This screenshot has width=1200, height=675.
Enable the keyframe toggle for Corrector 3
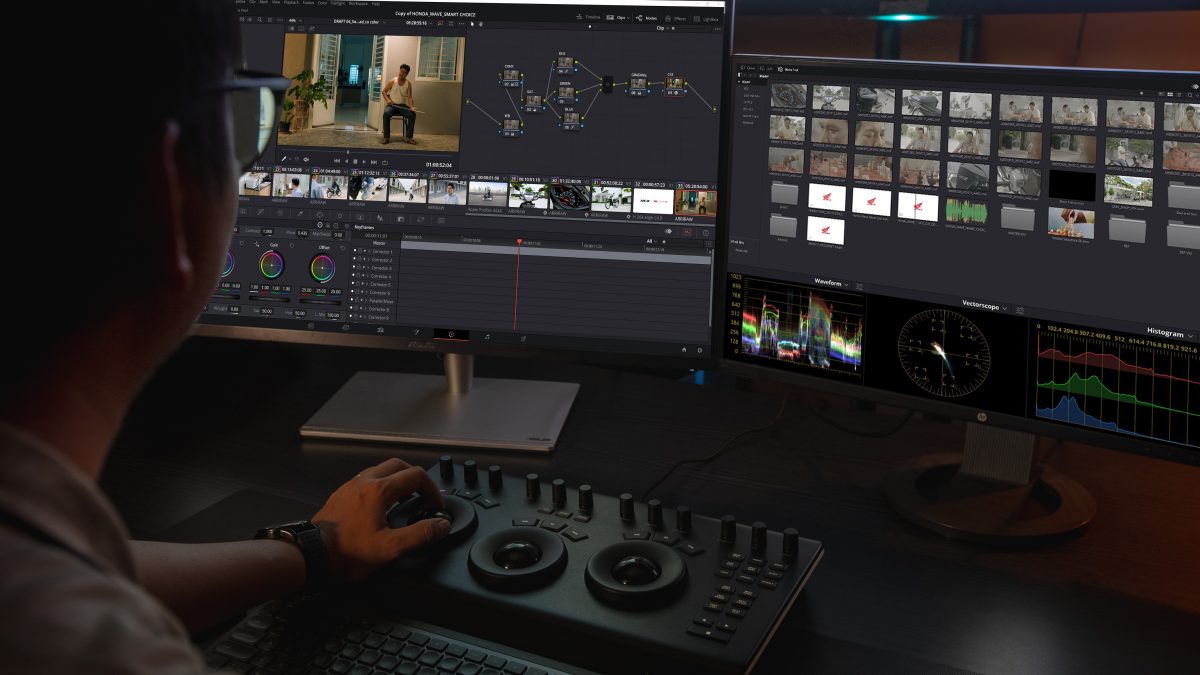[x=356, y=268]
